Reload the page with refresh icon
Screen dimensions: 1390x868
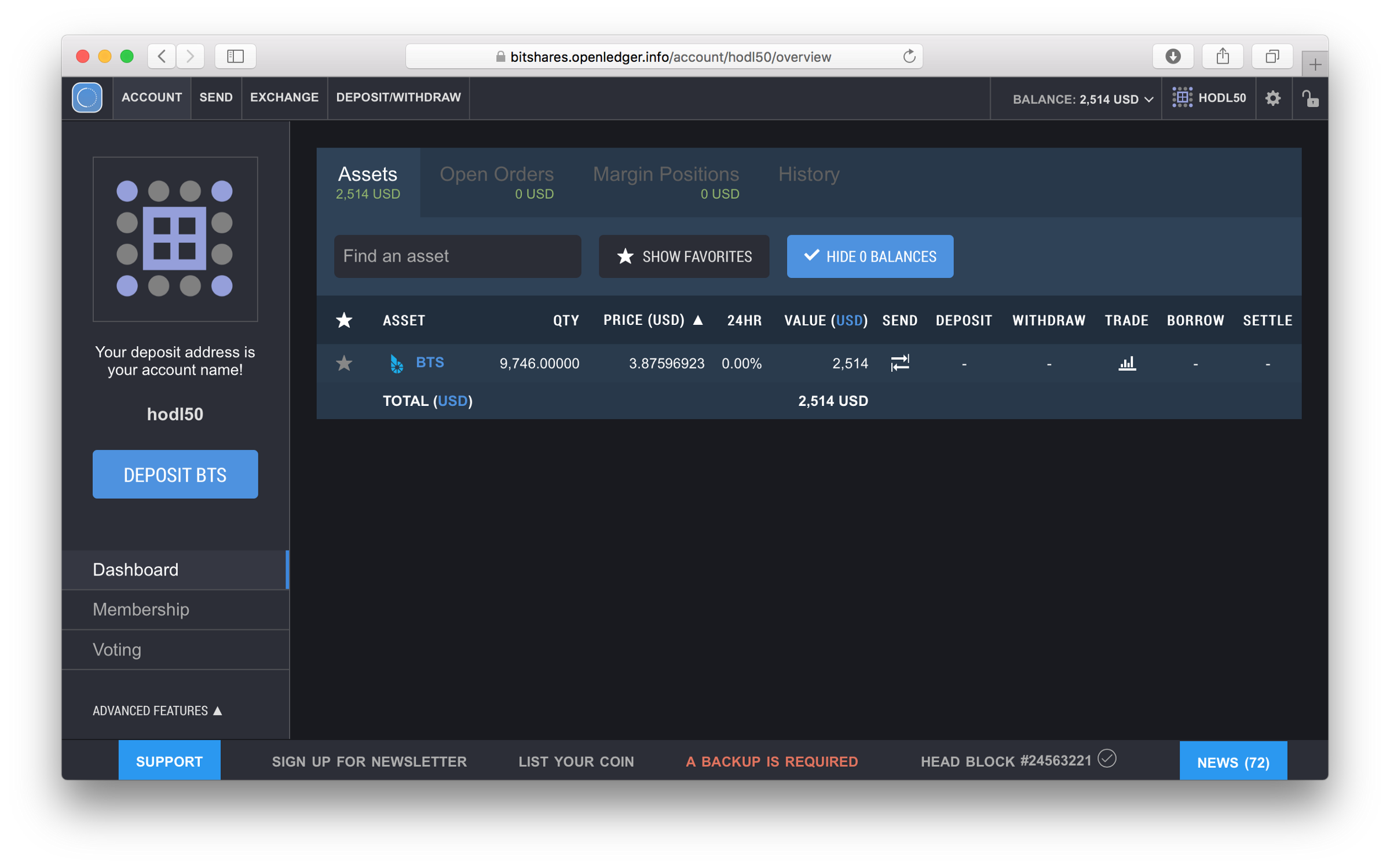[909, 56]
